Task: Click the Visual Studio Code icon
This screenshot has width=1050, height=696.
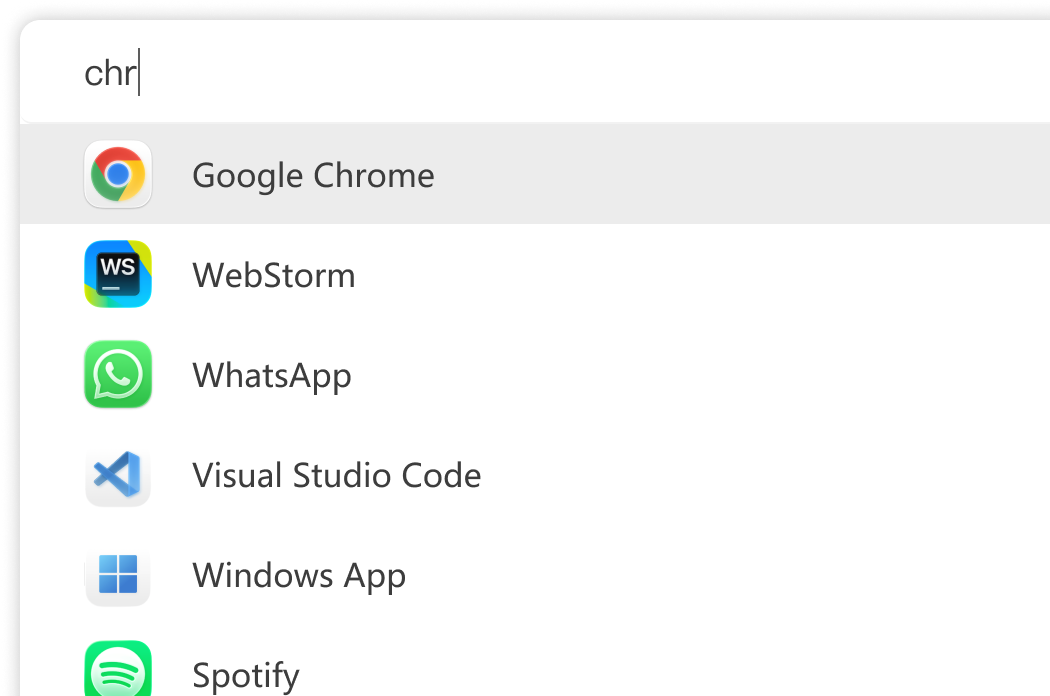Action: coord(118,475)
